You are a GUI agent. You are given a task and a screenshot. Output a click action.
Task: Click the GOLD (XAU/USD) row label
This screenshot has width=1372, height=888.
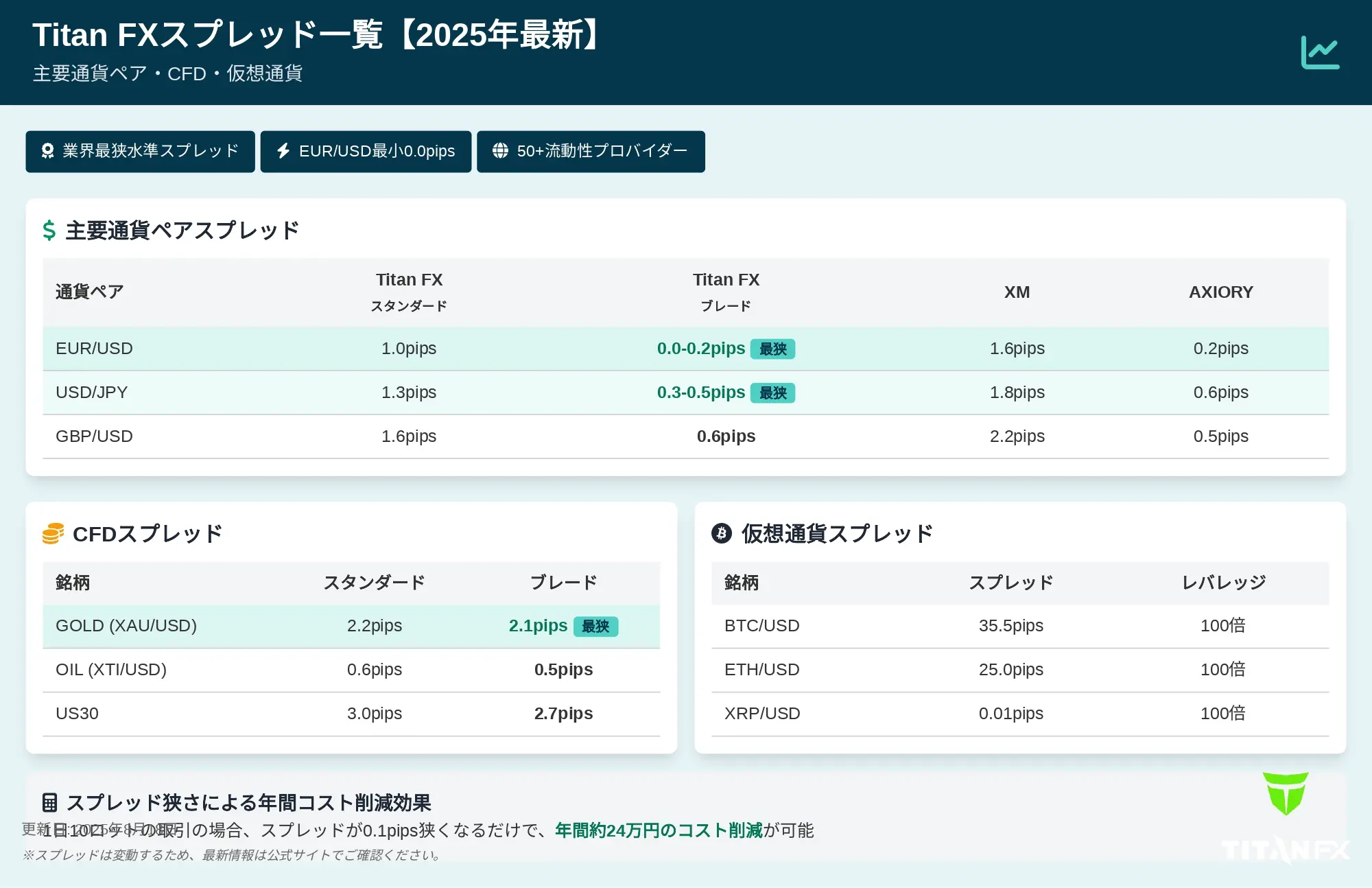click(126, 626)
